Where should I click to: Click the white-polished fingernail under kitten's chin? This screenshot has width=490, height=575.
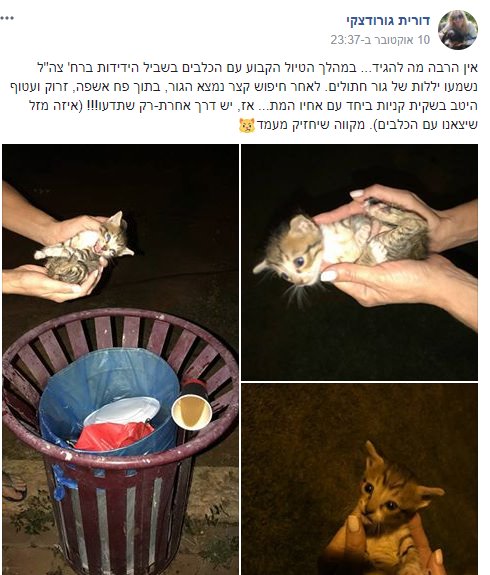(x=329, y=275)
